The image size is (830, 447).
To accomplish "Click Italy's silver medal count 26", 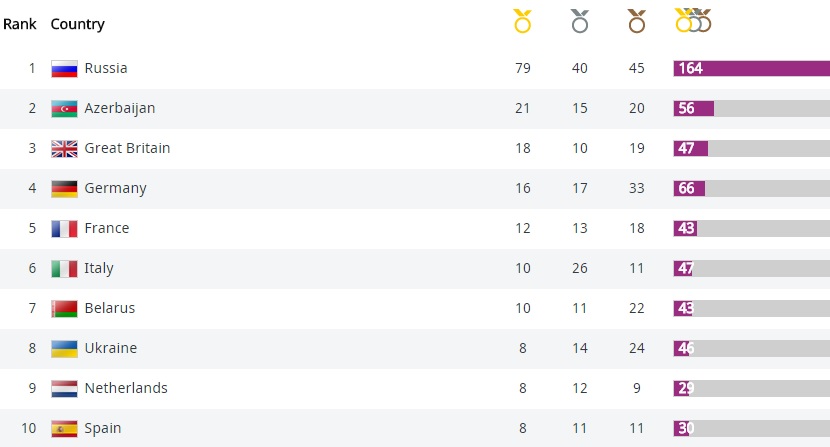I will tap(580, 268).
